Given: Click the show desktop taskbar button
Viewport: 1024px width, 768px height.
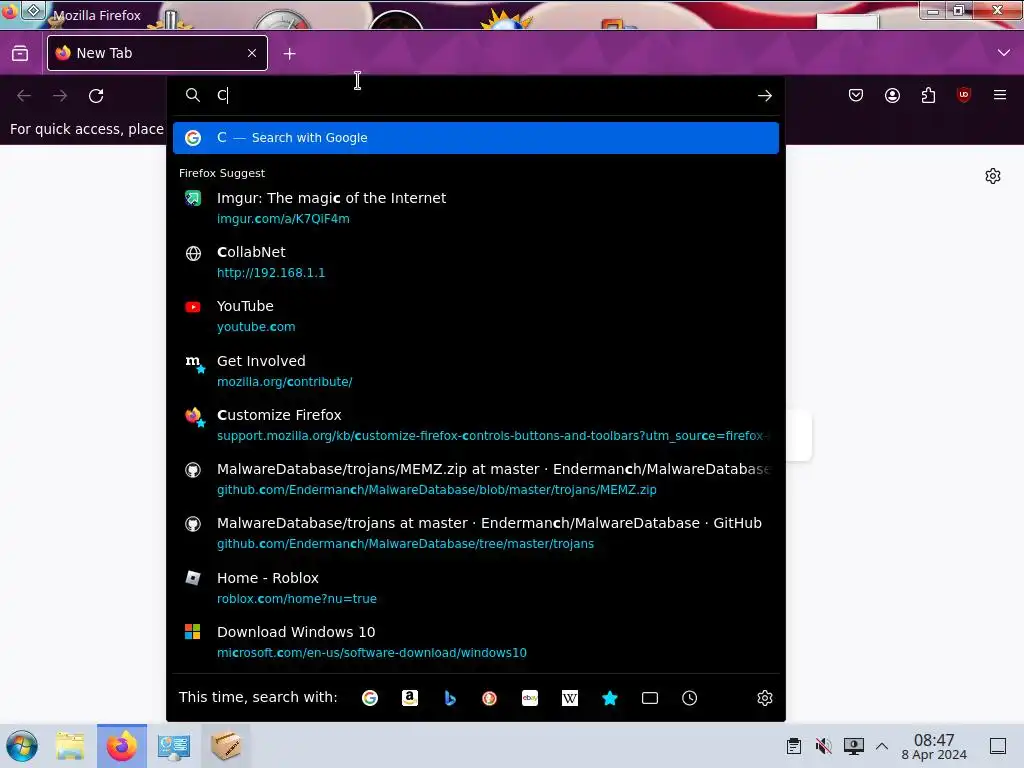Looking at the screenshot, I should pos(998,746).
